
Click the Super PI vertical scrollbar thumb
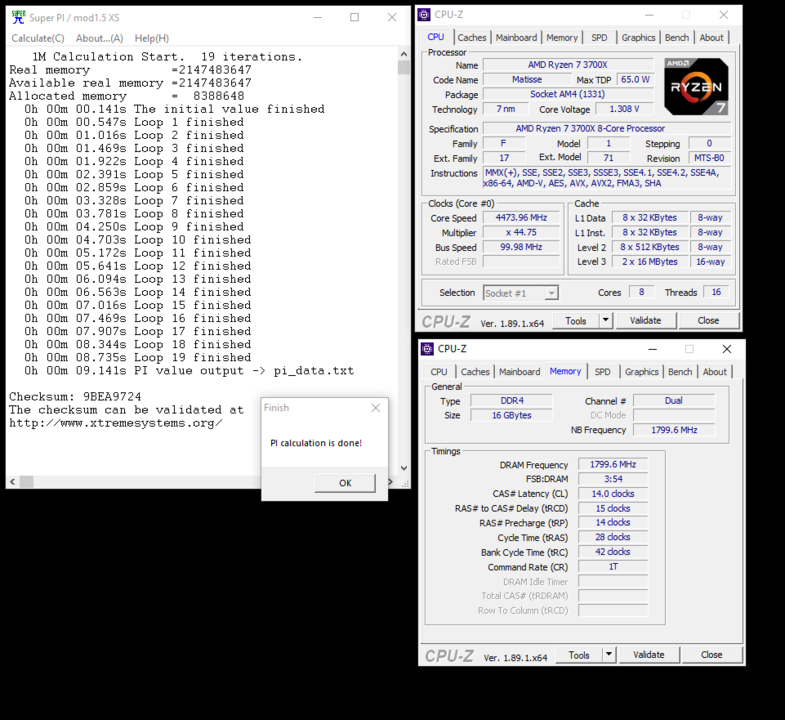click(404, 67)
